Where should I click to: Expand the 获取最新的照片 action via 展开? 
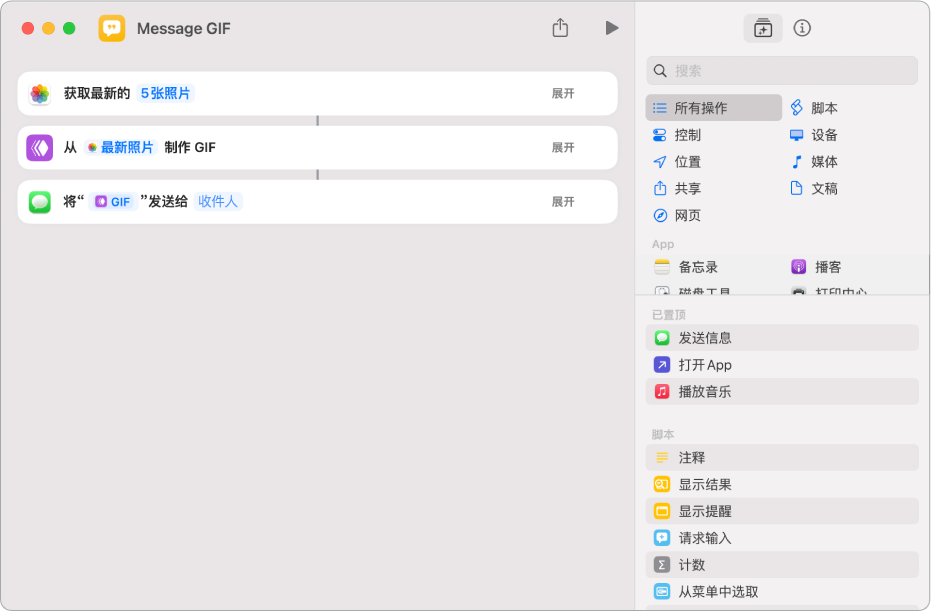(563, 94)
